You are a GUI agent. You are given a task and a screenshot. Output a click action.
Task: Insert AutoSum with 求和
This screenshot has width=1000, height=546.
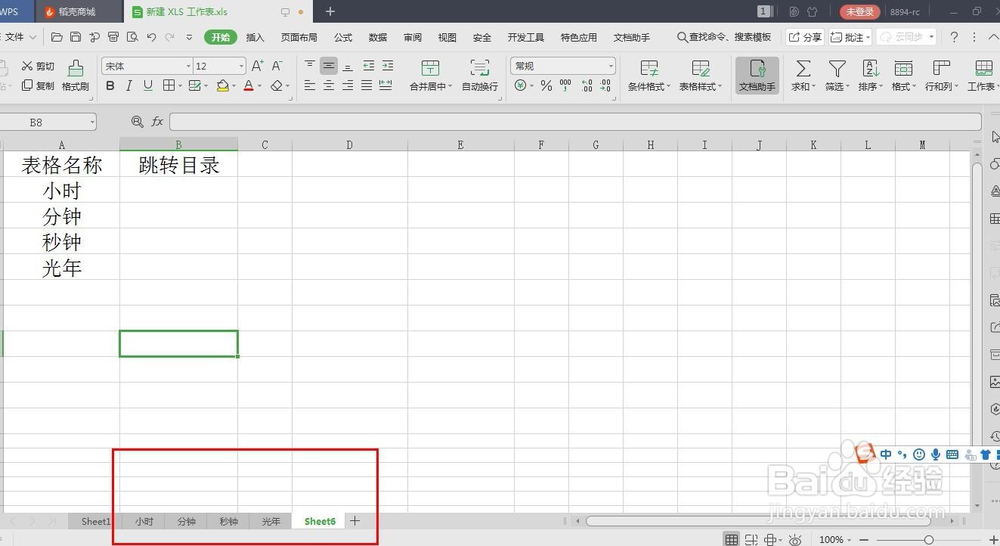pos(803,75)
